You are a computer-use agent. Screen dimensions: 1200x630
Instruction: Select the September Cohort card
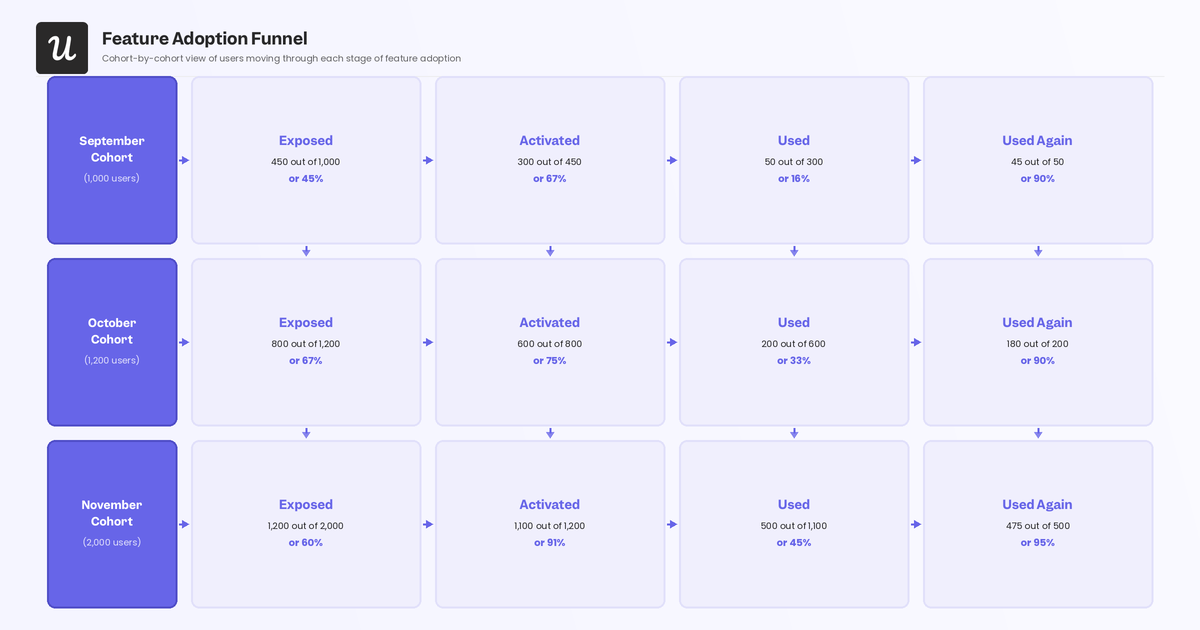112,160
